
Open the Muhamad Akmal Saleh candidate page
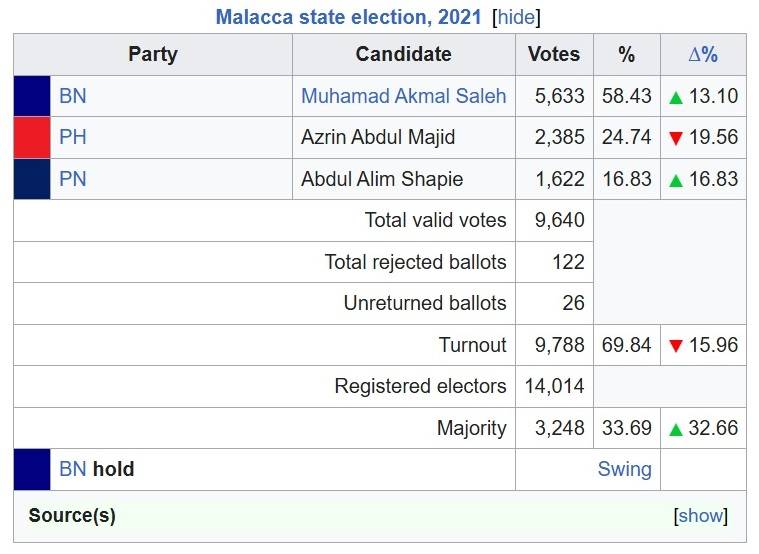pyautogui.click(x=404, y=96)
